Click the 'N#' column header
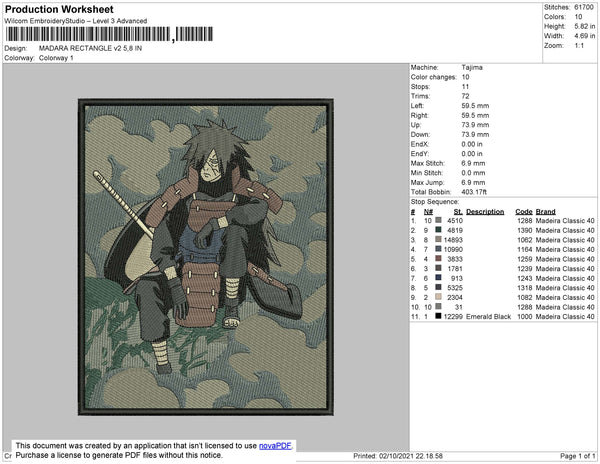The image size is (600, 464). [x=428, y=212]
